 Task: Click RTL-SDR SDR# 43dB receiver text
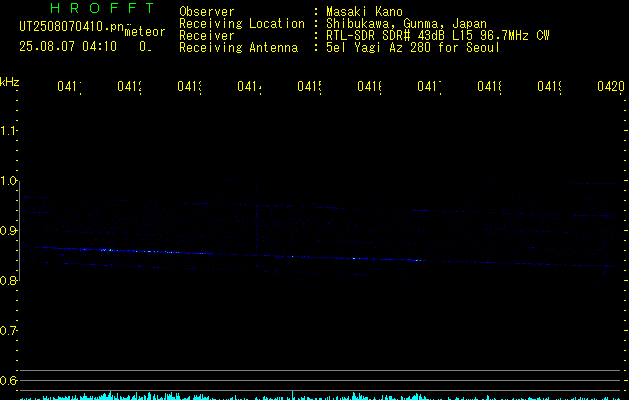(438, 36)
